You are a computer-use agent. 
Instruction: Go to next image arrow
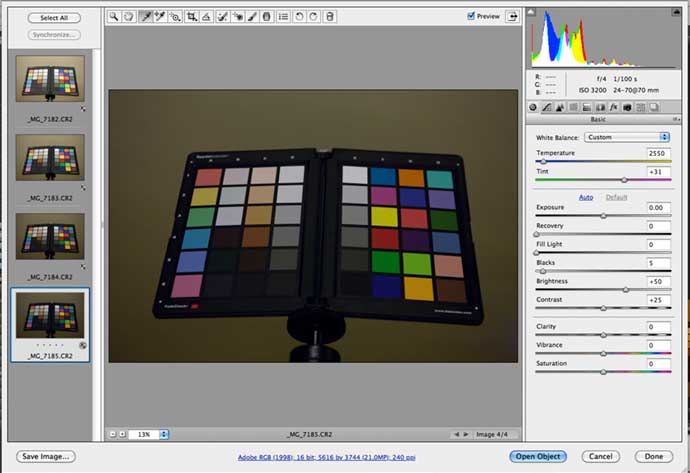[466, 434]
